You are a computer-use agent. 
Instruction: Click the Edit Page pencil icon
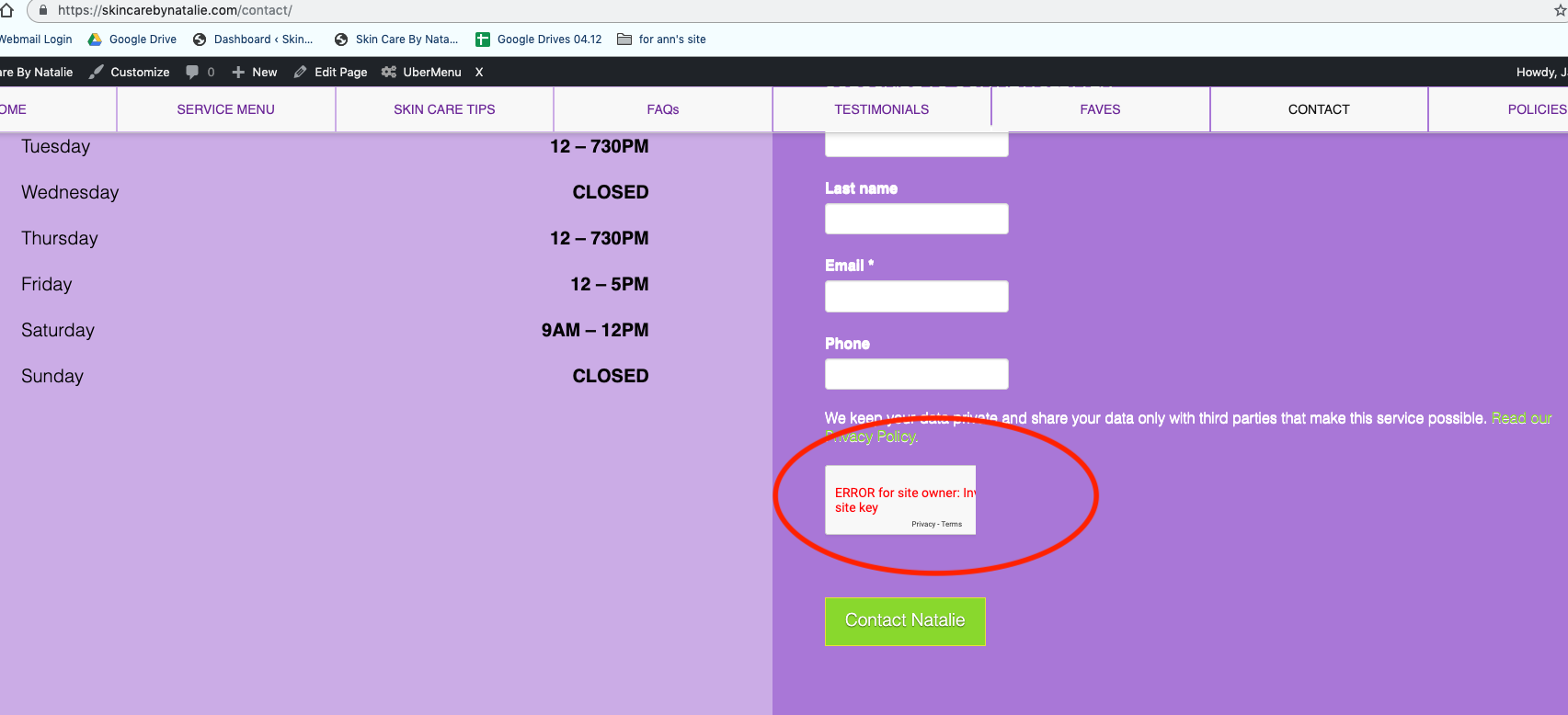click(300, 72)
